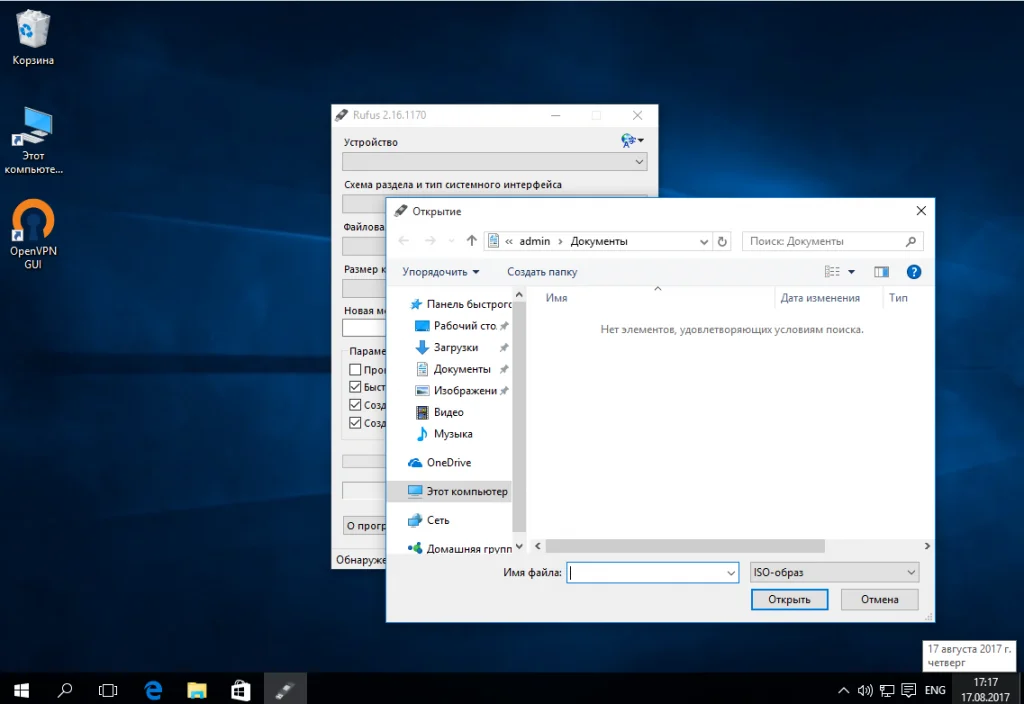
Task: Open the Упорядочить dropdown menu
Action: tap(441, 272)
